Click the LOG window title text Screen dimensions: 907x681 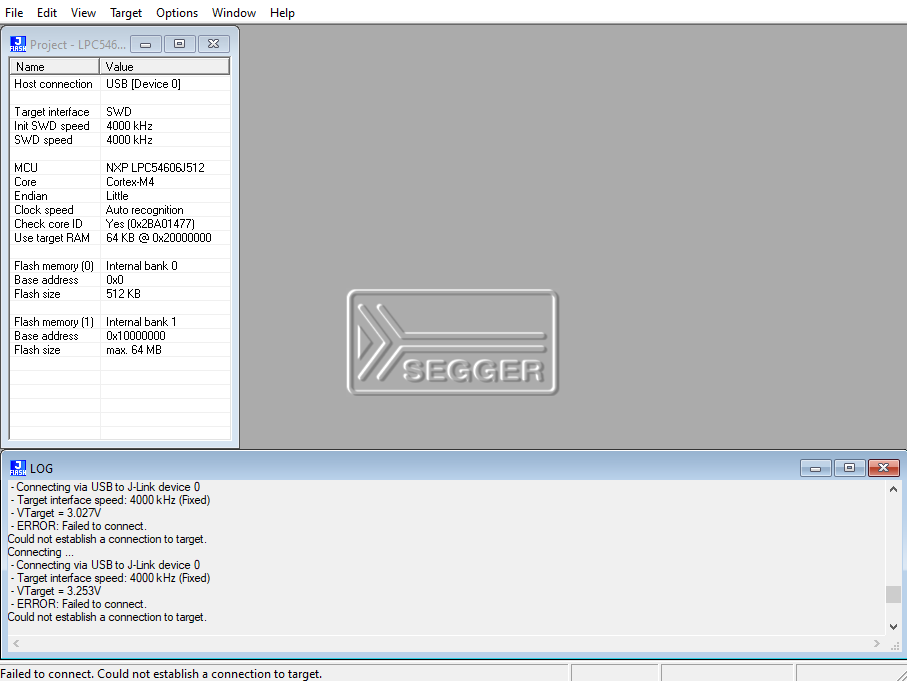pos(42,468)
